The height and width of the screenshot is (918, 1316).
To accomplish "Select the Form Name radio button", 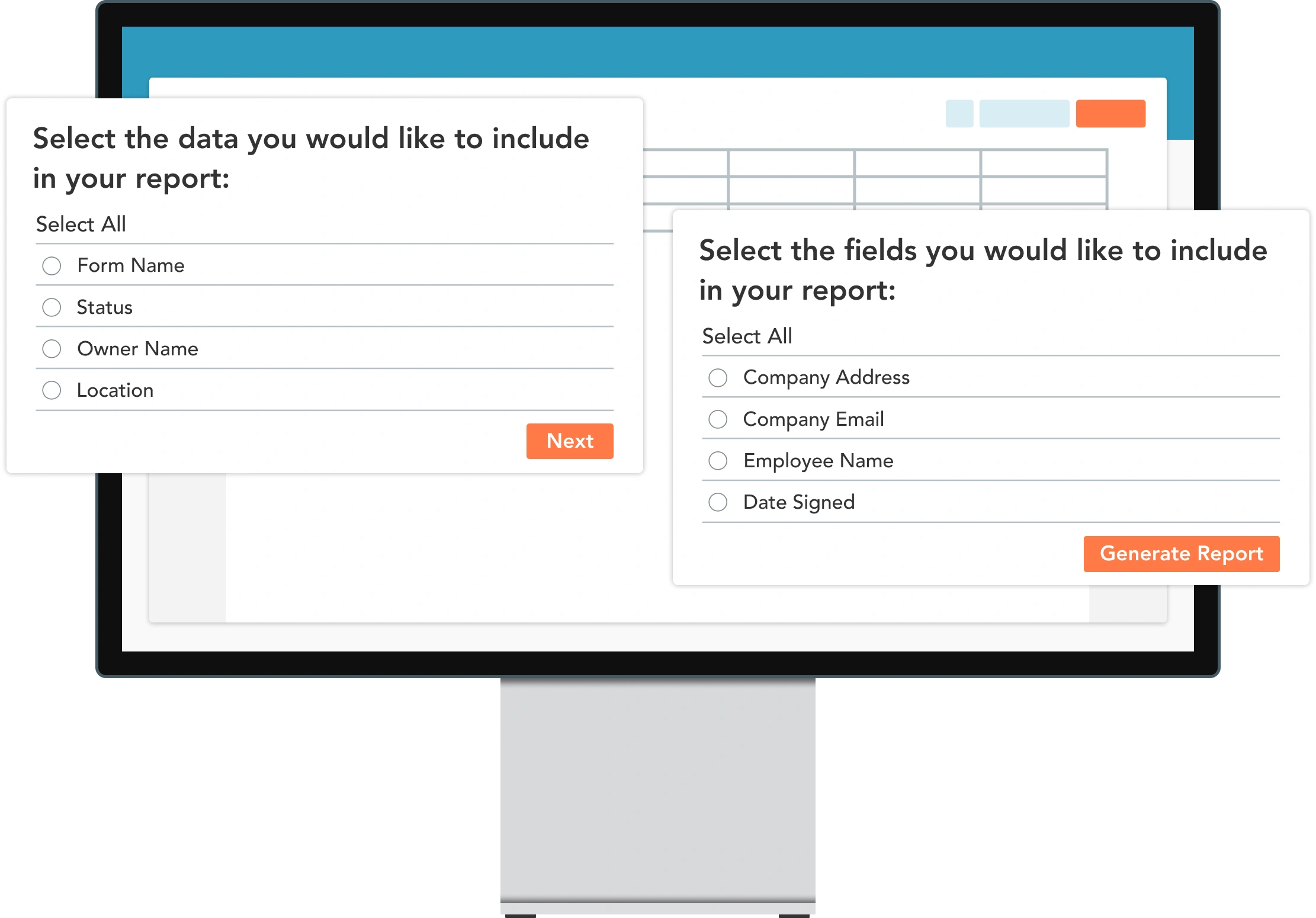I will point(52,265).
